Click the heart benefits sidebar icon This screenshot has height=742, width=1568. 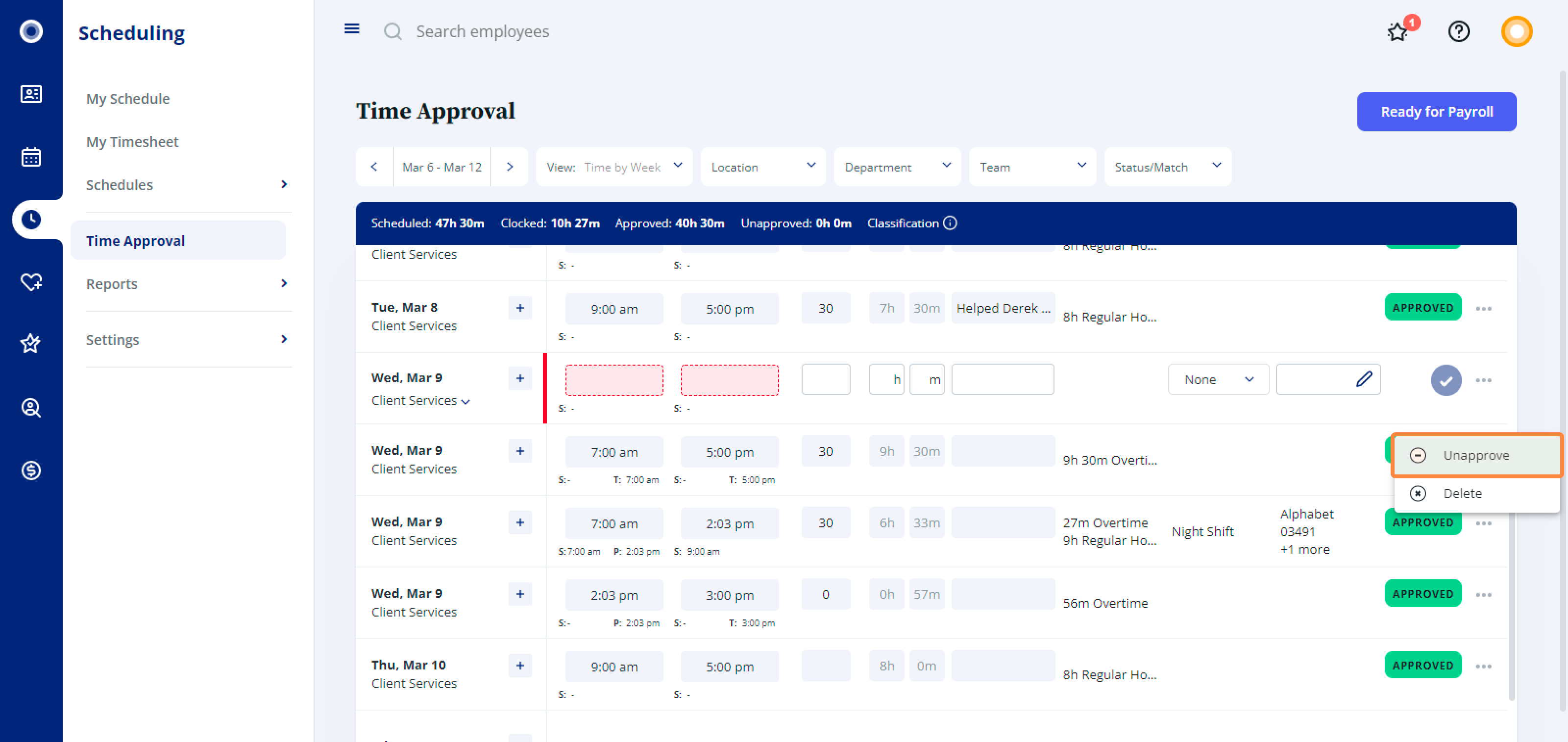click(x=31, y=282)
